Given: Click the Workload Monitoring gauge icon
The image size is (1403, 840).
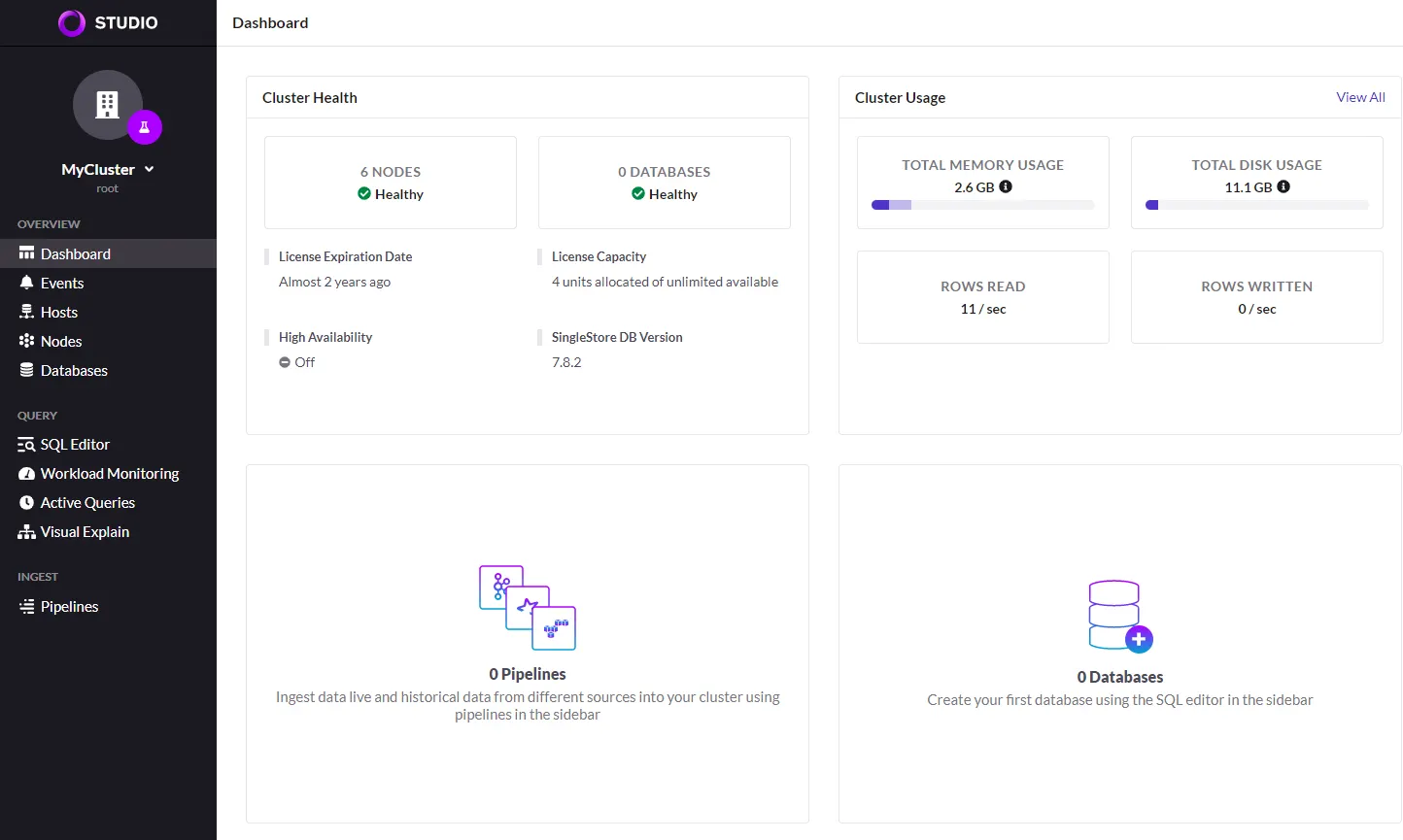Looking at the screenshot, I should click(x=26, y=474).
